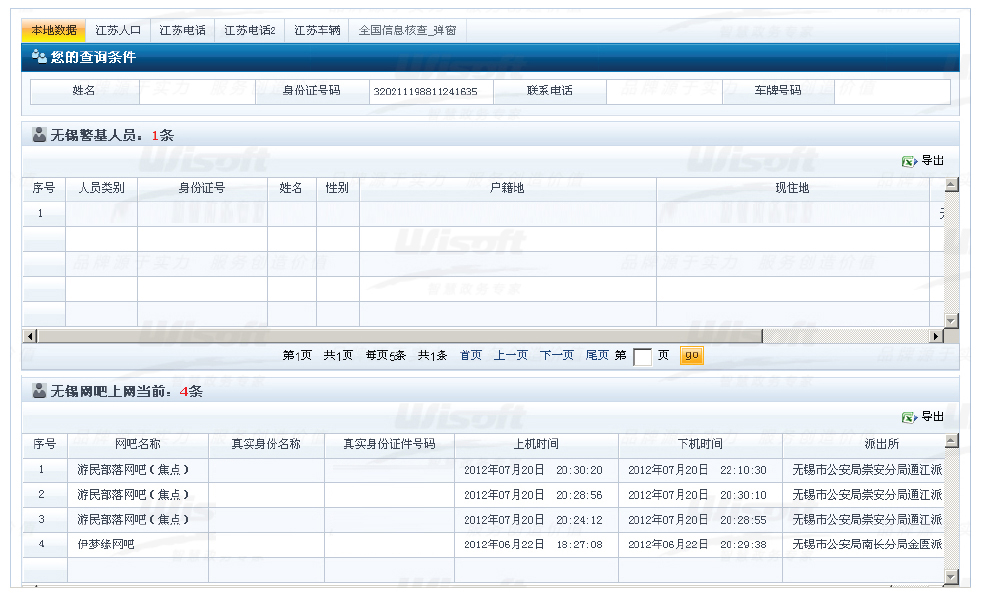Click the horizontal scrollbar right arrow in first table
The image size is (982, 598).
point(936,336)
